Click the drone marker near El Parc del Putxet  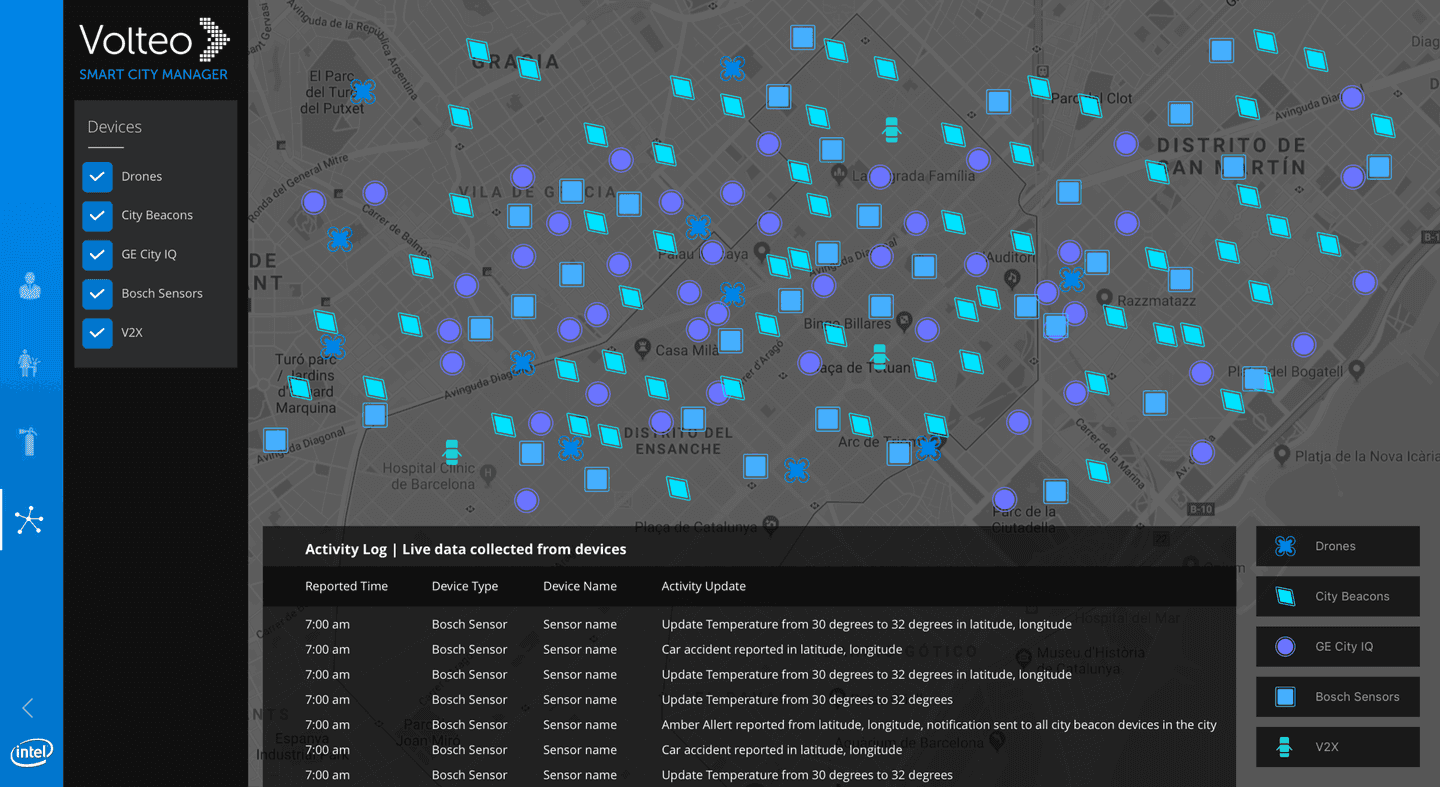363,92
